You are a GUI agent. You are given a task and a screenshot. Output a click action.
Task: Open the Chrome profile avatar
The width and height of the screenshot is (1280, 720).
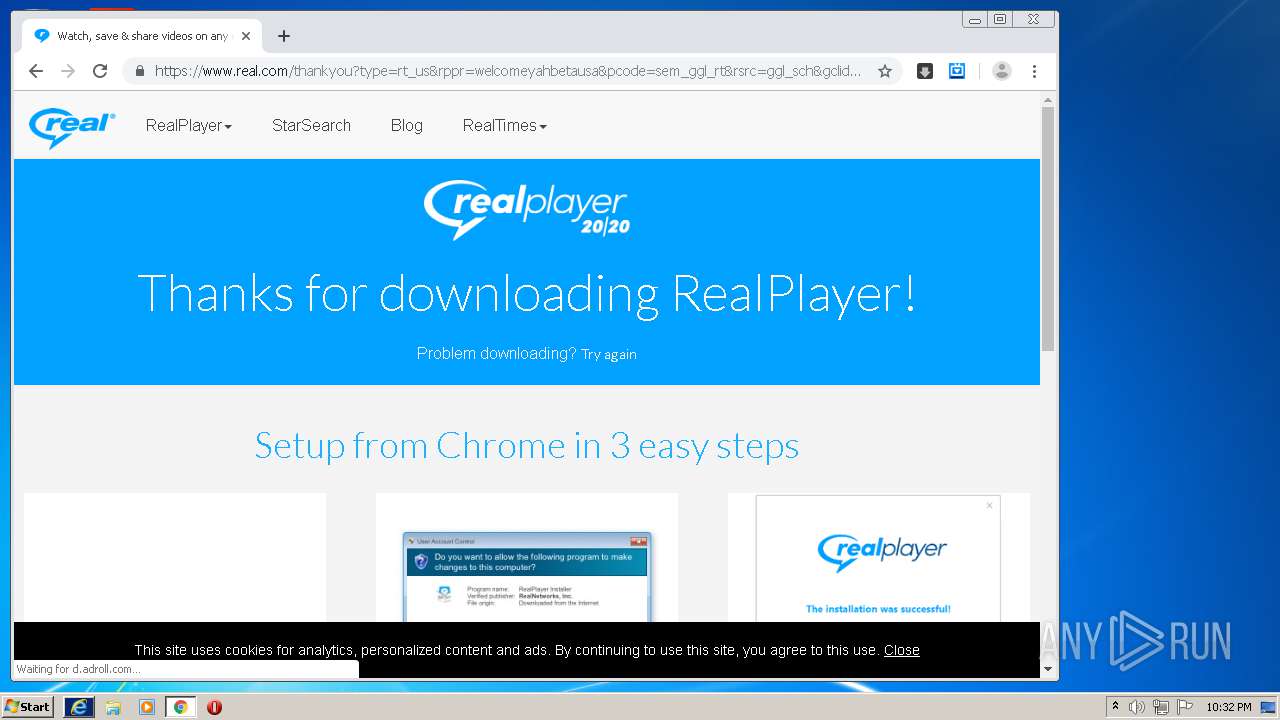click(1002, 71)
